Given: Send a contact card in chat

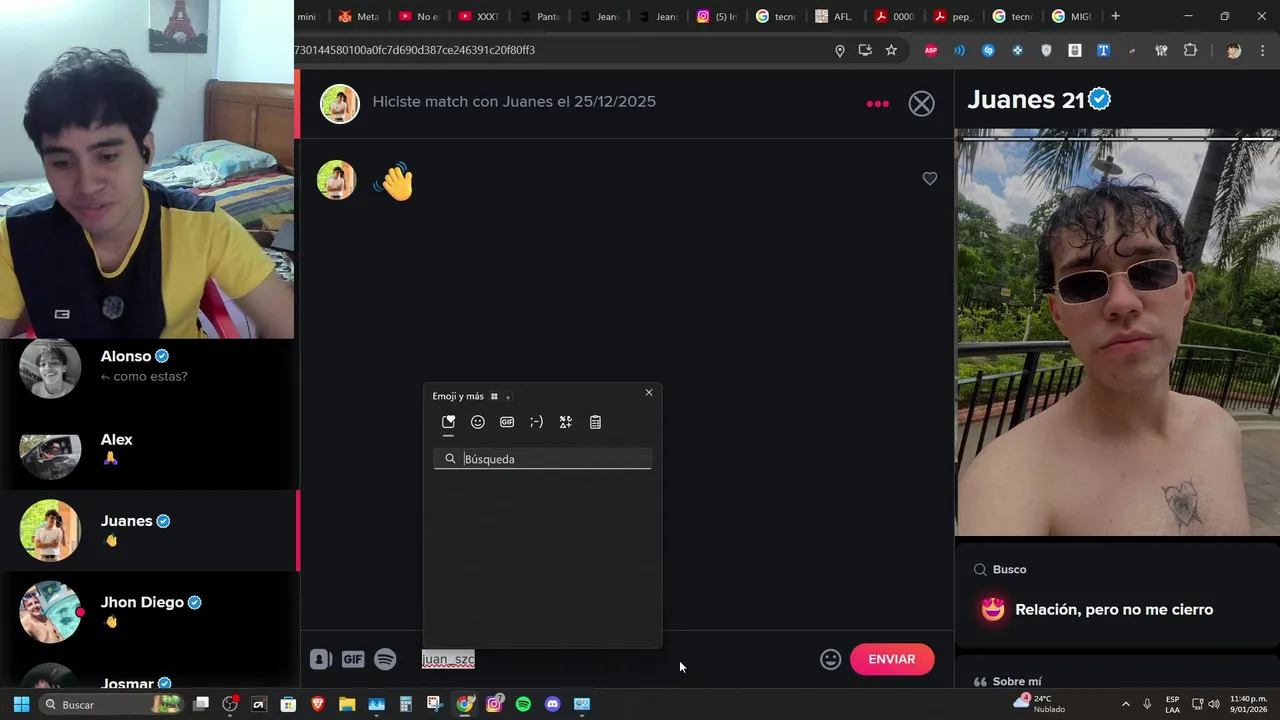Looking at the screenshot, I should tap(320, 659).
